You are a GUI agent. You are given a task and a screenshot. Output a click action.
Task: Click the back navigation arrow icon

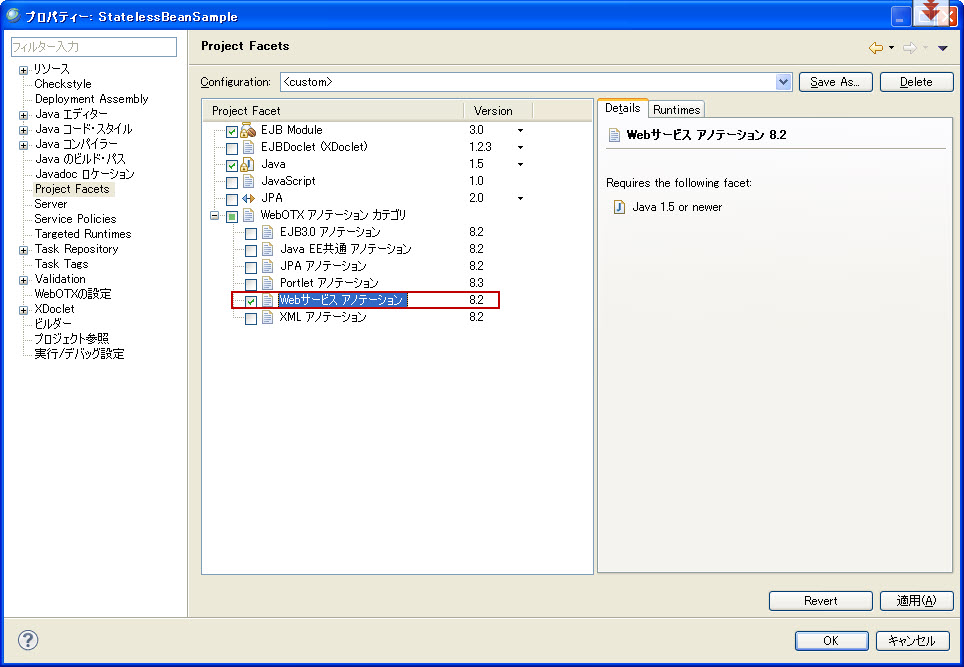pyautogui.click(x=876, y=47)
